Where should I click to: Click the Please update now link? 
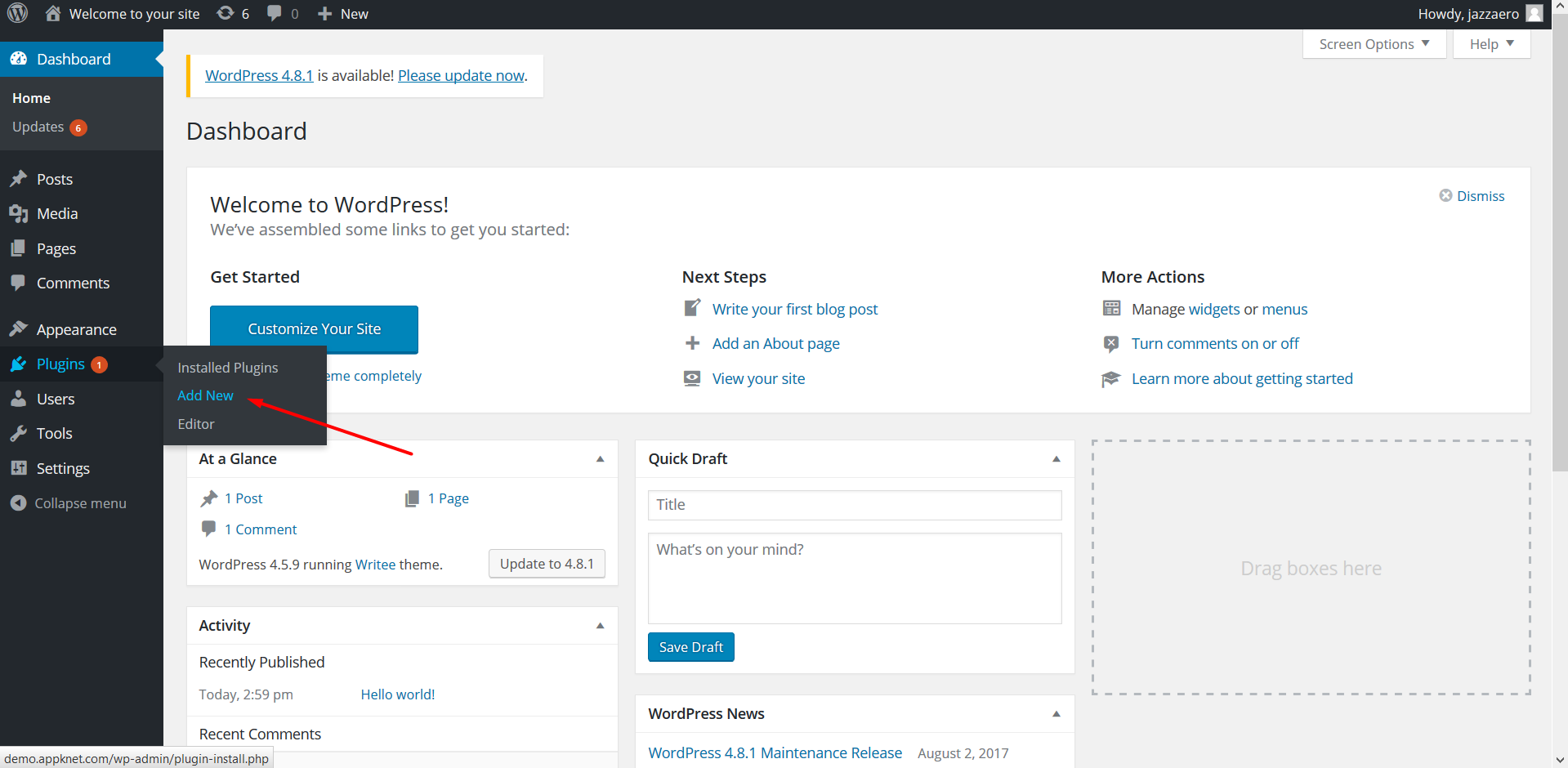click(461, 75)
